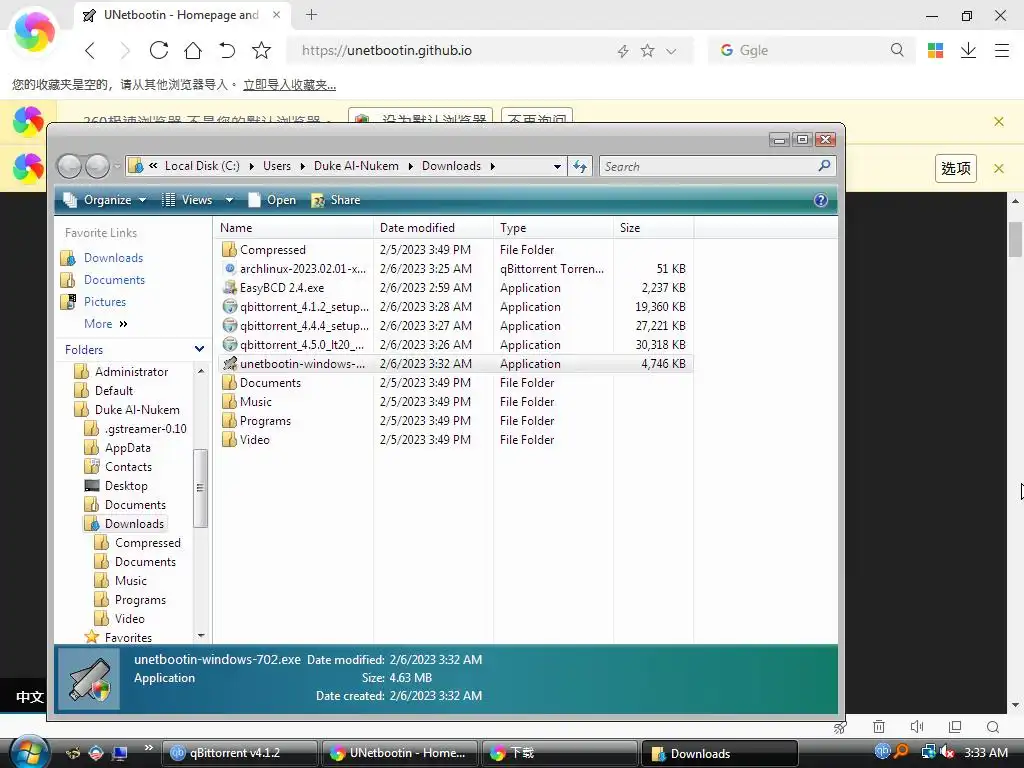Expand the arrow after Downloads breadcrumb
This screenshot has width=1024, height=768.
point(493,167)
